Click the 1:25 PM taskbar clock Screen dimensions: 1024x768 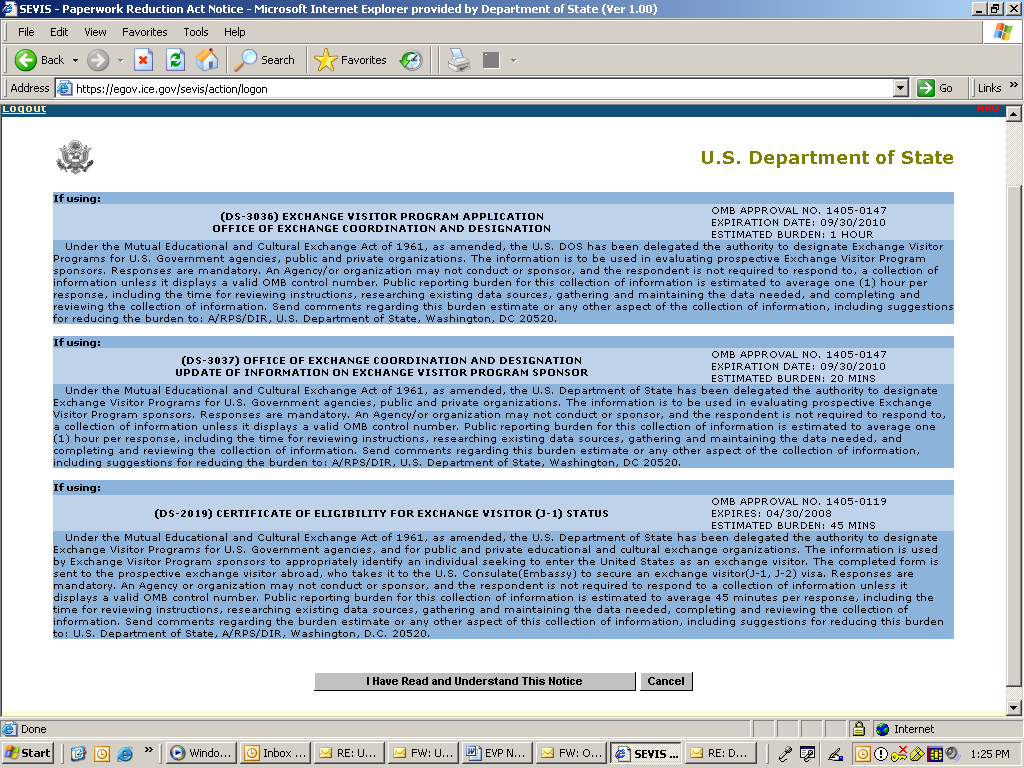coord(990,754)
